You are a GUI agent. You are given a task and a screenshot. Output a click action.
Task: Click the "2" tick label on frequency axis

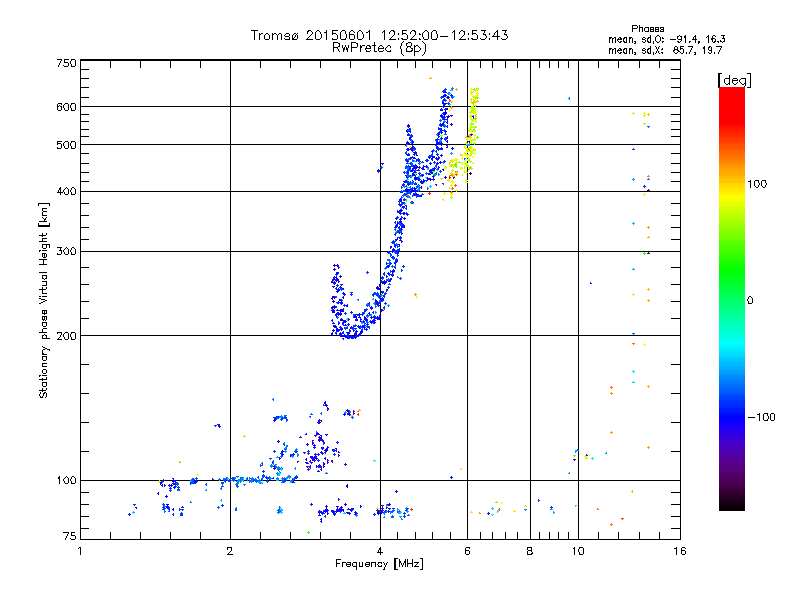pyautogui.click(x=230, y=551)
